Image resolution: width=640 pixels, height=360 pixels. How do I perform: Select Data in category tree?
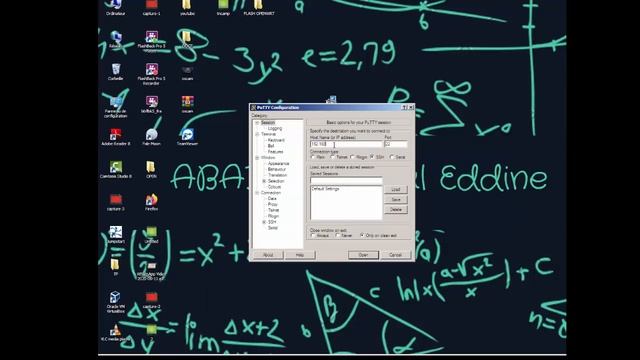click(272, 198)
